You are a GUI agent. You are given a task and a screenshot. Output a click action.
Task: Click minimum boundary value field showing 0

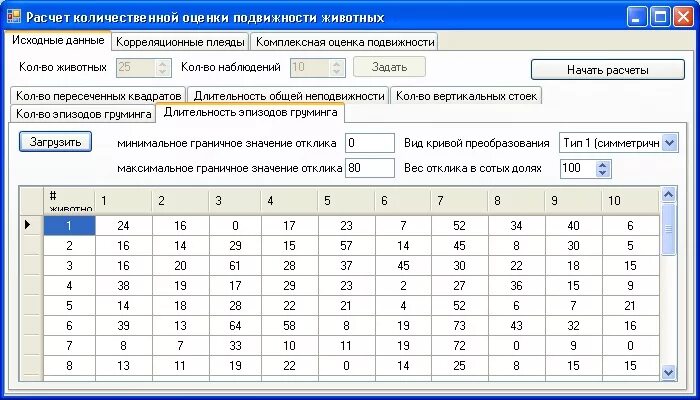click(370, 143)
